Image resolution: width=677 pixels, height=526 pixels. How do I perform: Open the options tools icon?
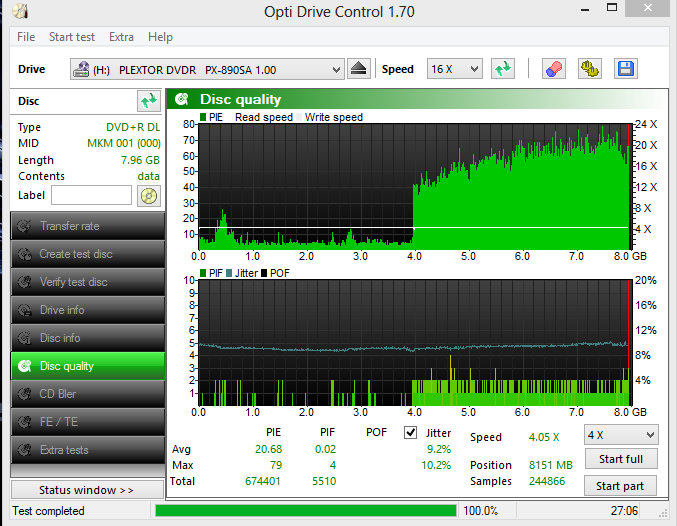click(x=590, y=70)
